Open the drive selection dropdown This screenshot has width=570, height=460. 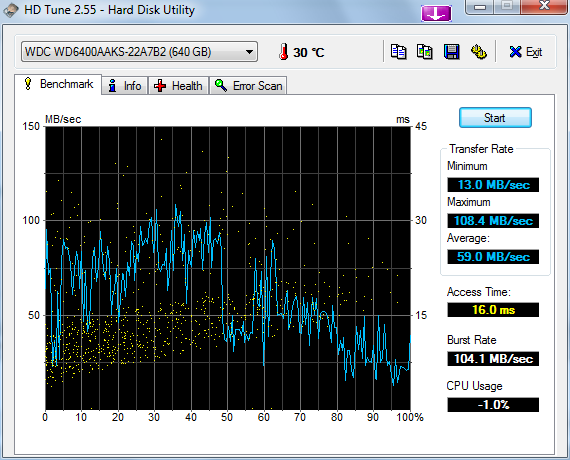(x=139, y=52)
